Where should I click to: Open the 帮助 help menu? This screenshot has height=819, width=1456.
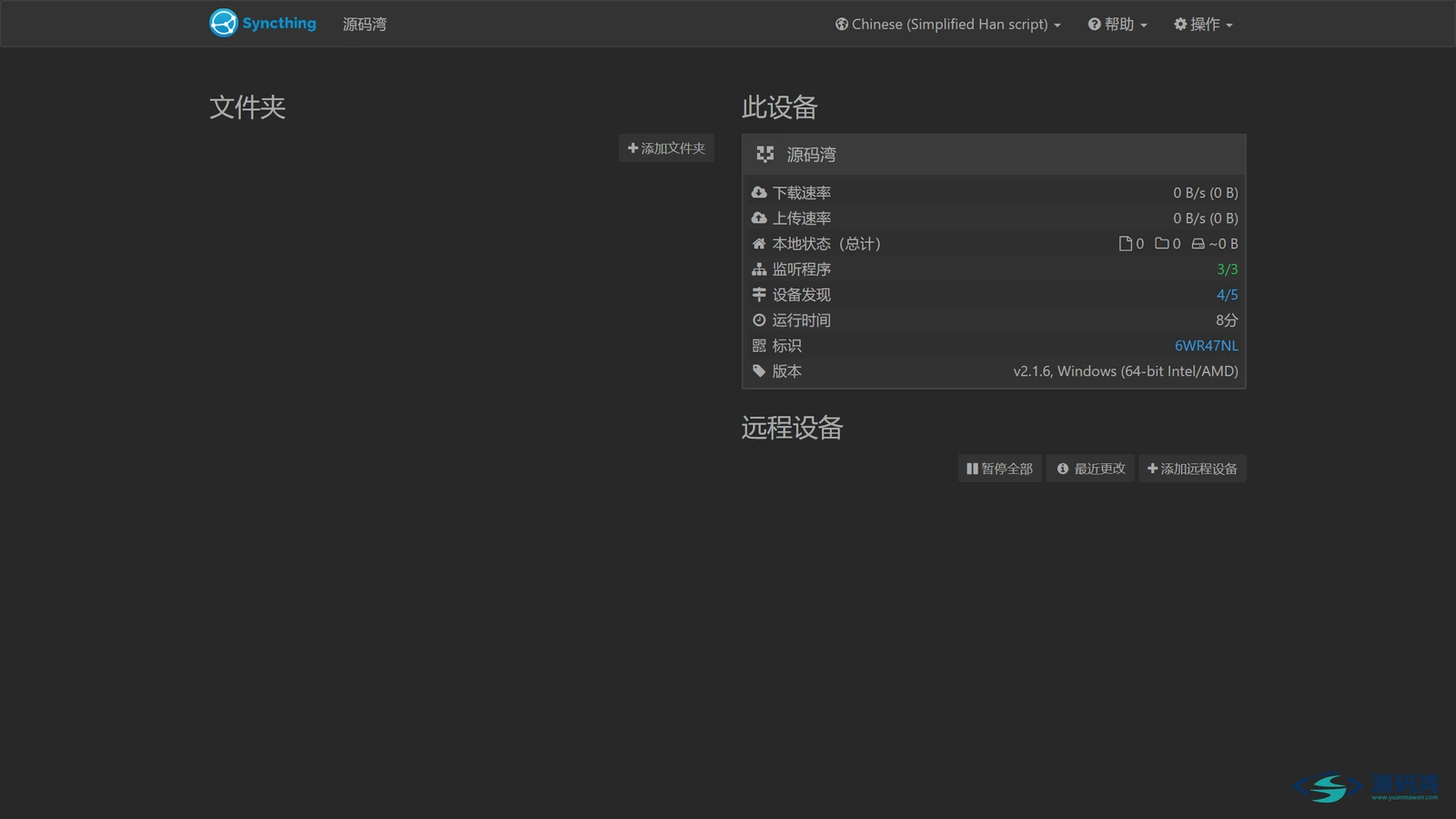pos(1117,25)
